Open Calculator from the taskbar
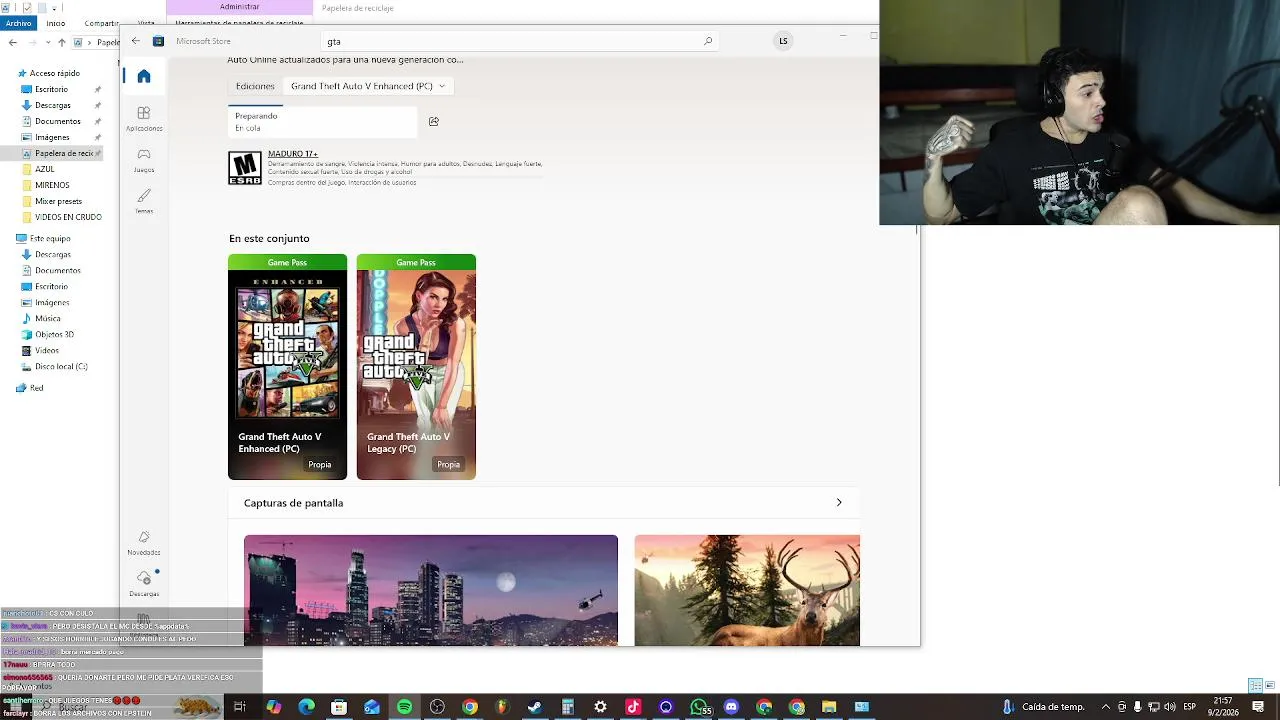Screen dimensions: 1280x720 coord(567,707)
